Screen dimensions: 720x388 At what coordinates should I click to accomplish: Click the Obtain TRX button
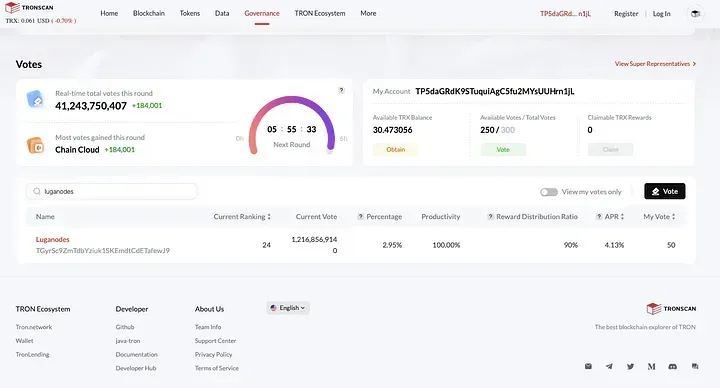point(395,149)
